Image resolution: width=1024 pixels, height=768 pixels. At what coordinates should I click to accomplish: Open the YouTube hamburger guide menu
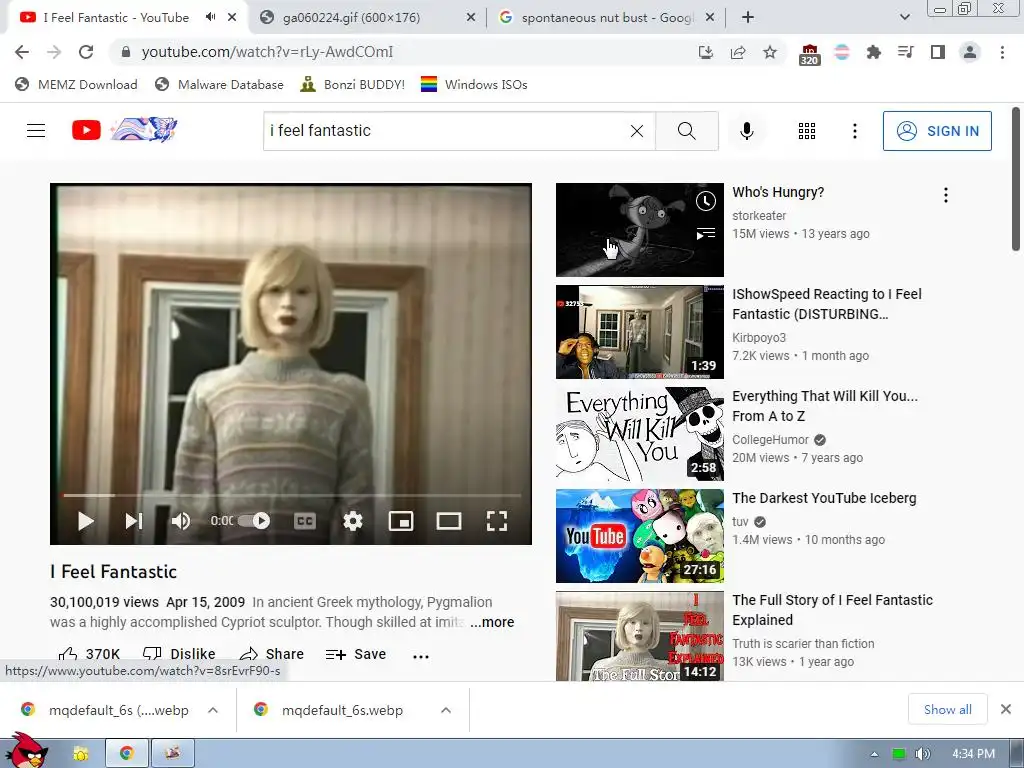pyautogui.click(x=36, y=131)
